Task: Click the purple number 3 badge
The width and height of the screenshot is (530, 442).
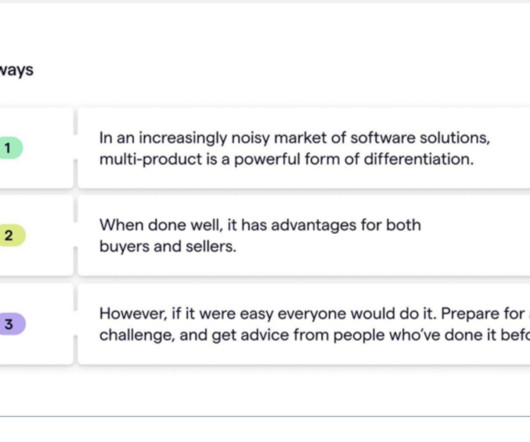Action: coord(12,324)
